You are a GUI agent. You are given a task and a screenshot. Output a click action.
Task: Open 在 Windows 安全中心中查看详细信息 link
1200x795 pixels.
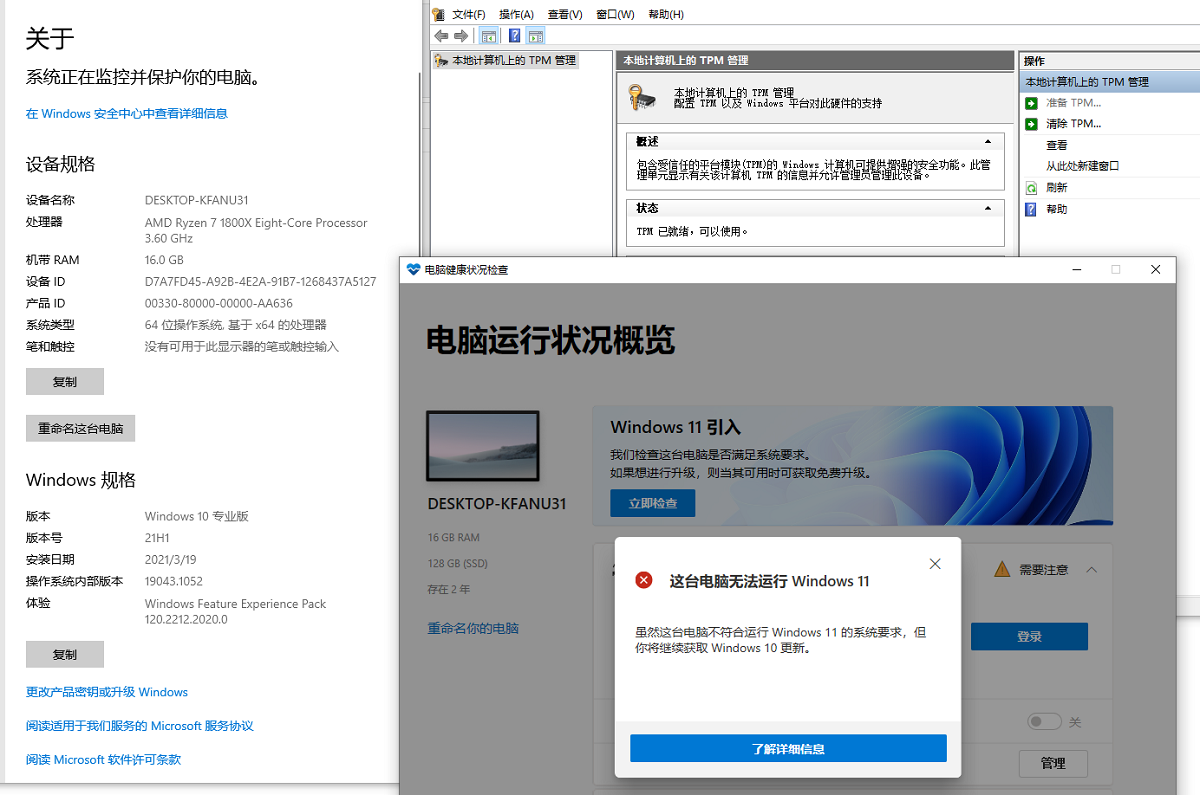127,114
